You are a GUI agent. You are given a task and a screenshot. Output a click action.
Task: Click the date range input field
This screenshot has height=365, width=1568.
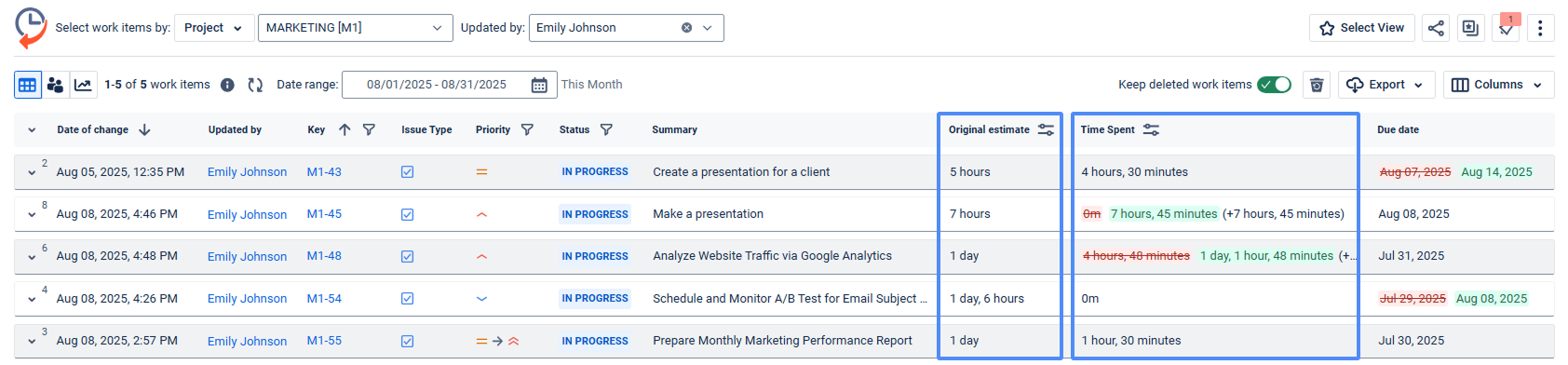point(449,85)
